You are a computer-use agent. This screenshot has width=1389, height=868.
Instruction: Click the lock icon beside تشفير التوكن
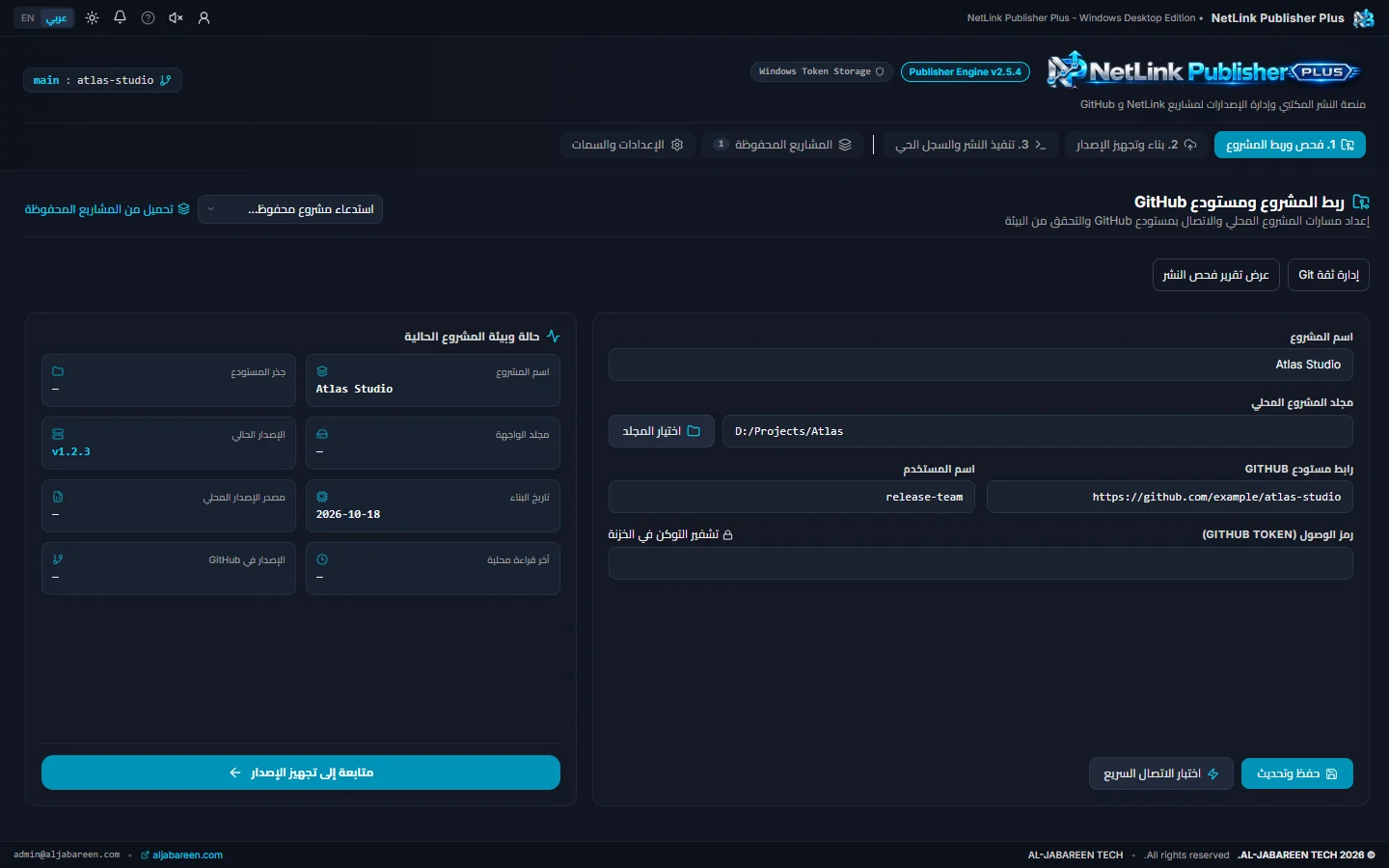tap(728, 534)
